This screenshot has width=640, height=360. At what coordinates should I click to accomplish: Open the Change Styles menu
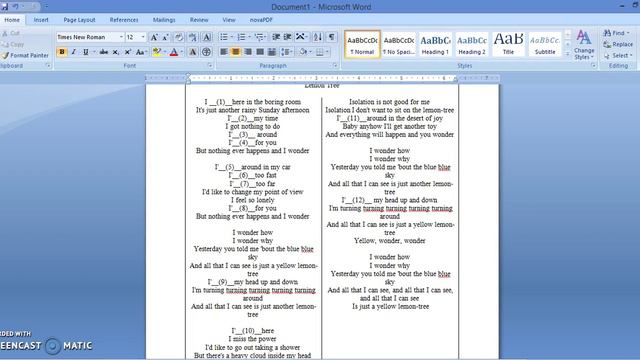coord(584,45)
